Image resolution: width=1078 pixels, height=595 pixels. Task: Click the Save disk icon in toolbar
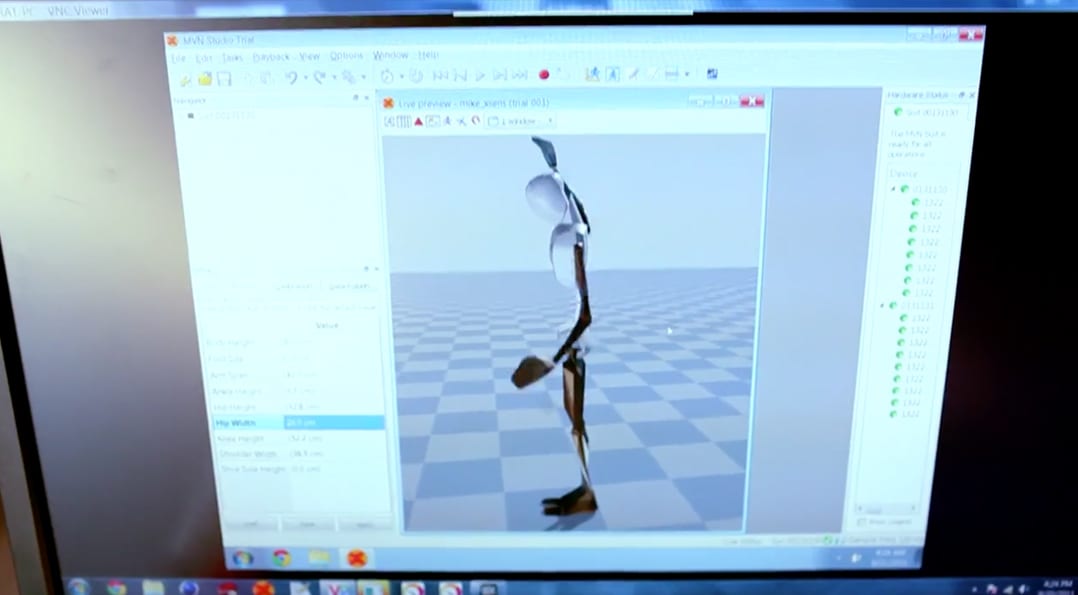[x=224, y=78]
